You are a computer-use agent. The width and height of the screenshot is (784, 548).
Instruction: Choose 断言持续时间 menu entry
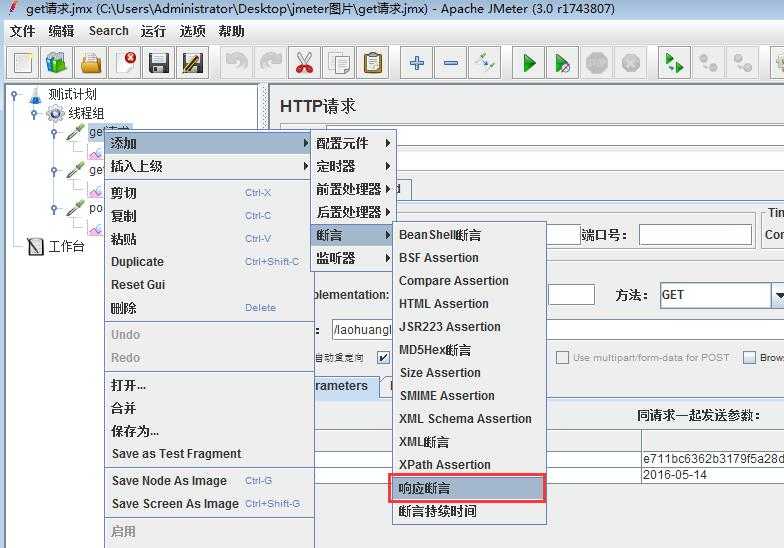469,511
